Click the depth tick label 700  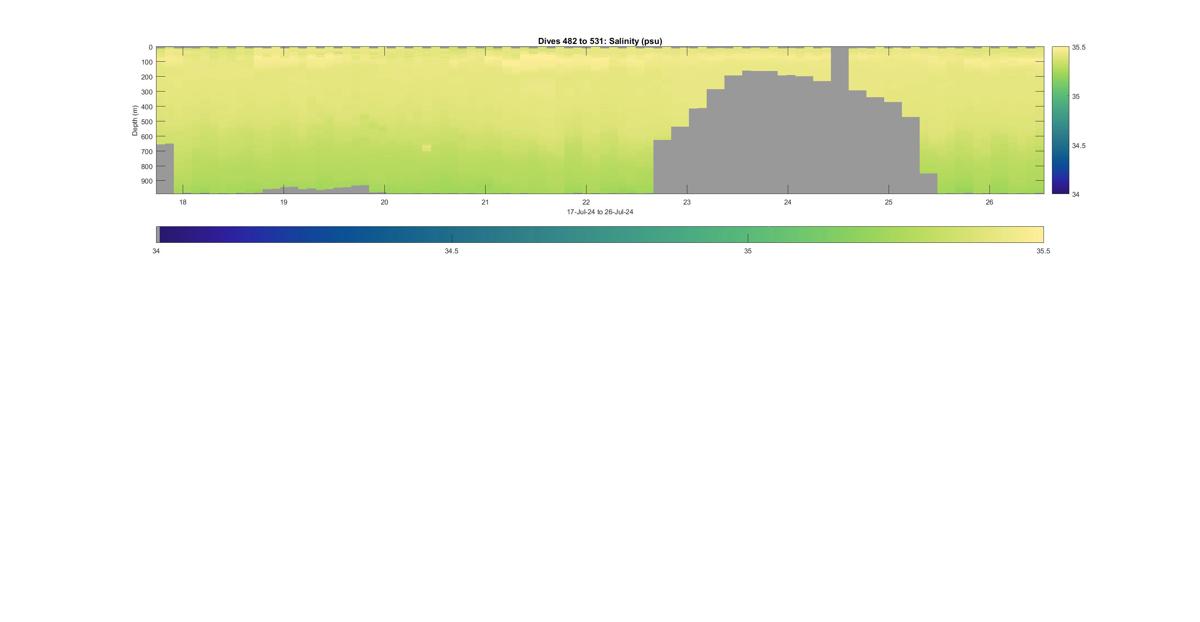point(146,151)
